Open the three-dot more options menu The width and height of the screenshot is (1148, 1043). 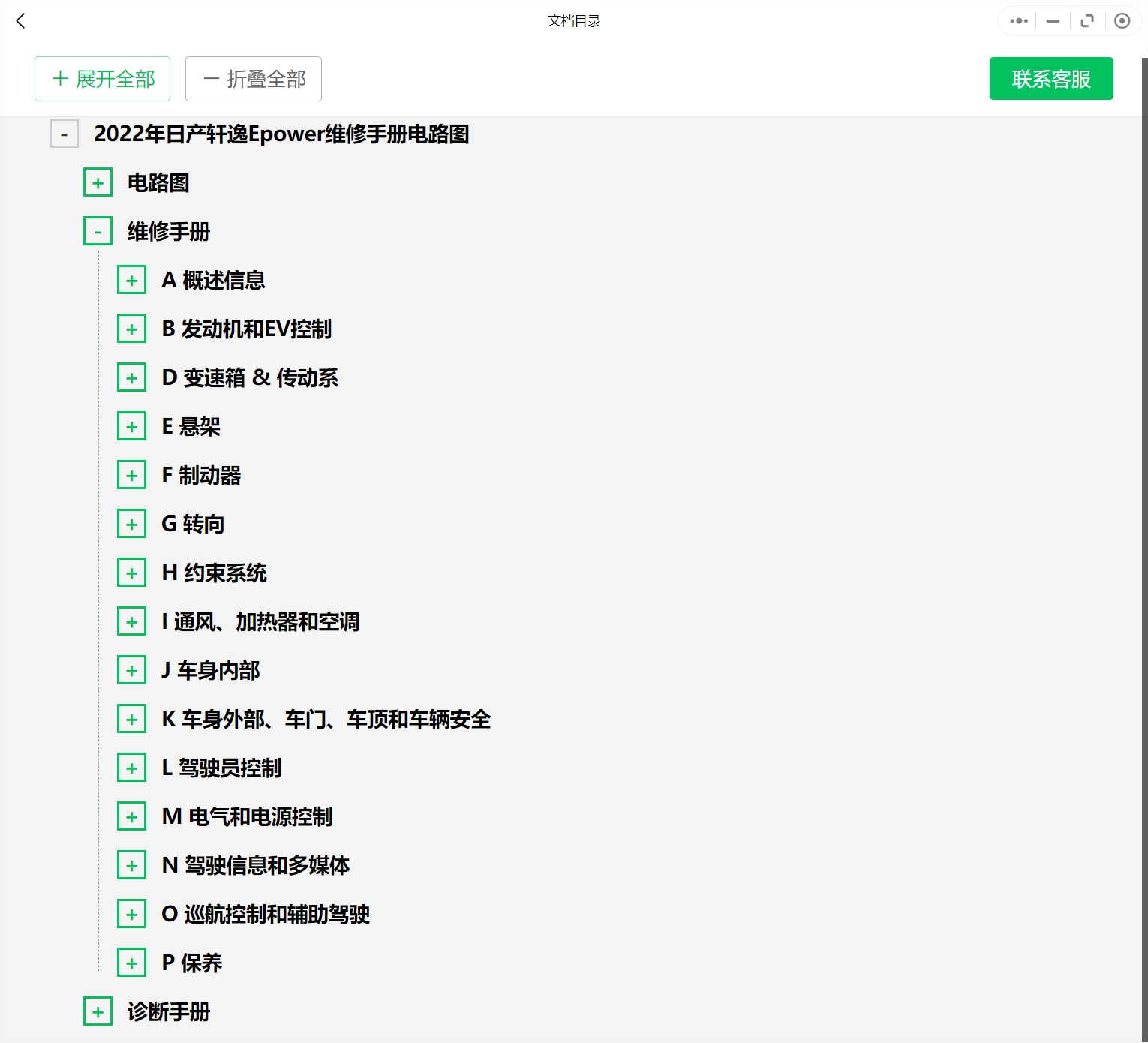point(1018,21)
